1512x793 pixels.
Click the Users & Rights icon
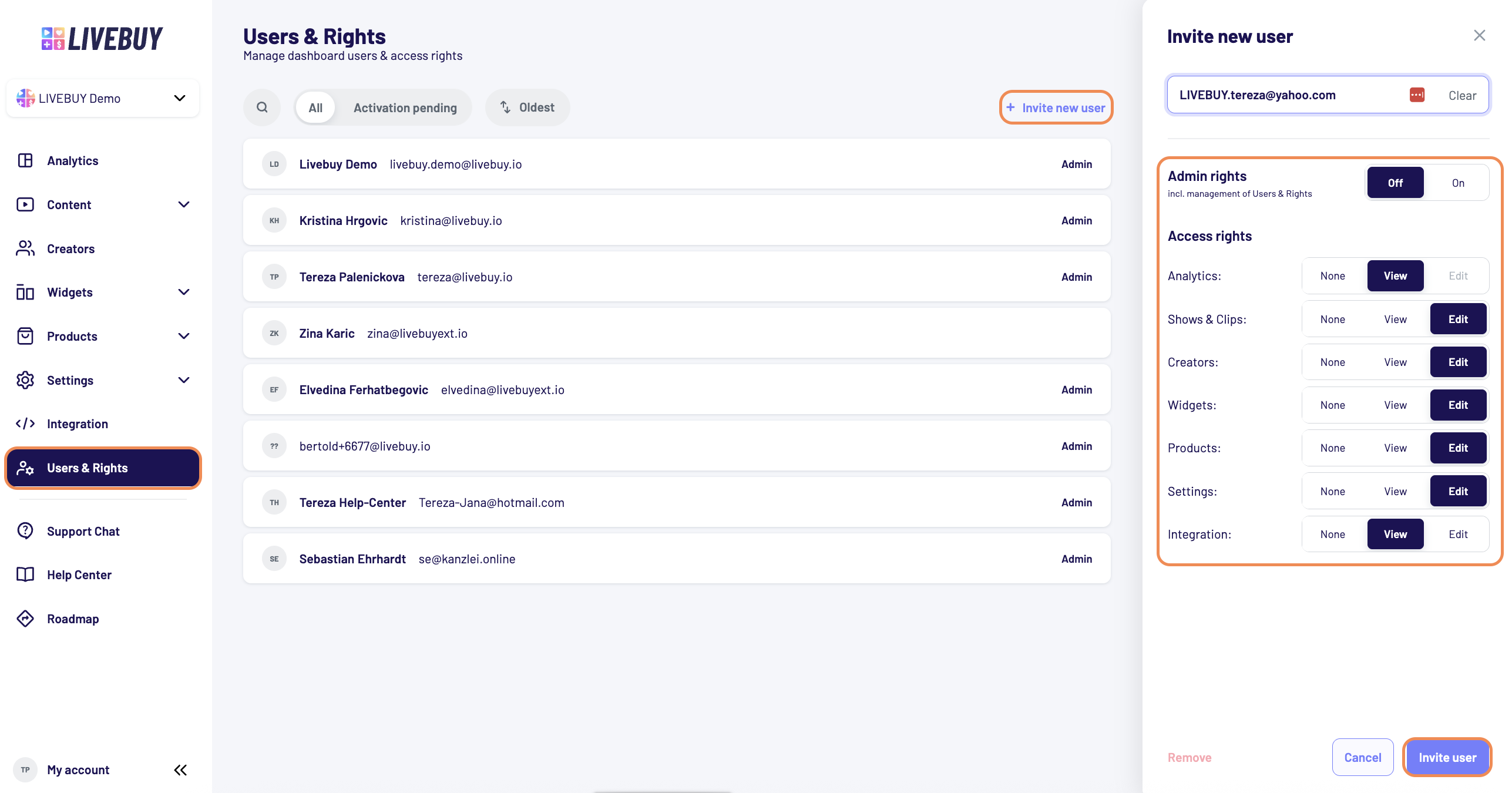pyautogui.click(x=25, y=468)
